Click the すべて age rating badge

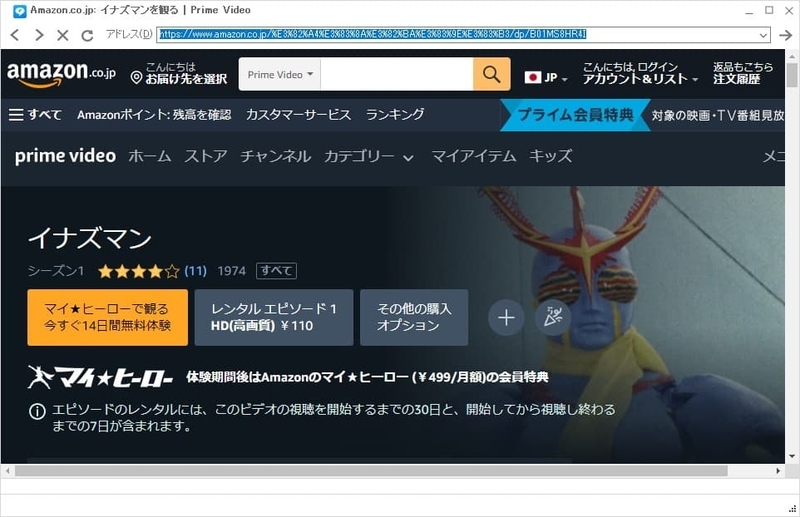click(x=276, y=270)
